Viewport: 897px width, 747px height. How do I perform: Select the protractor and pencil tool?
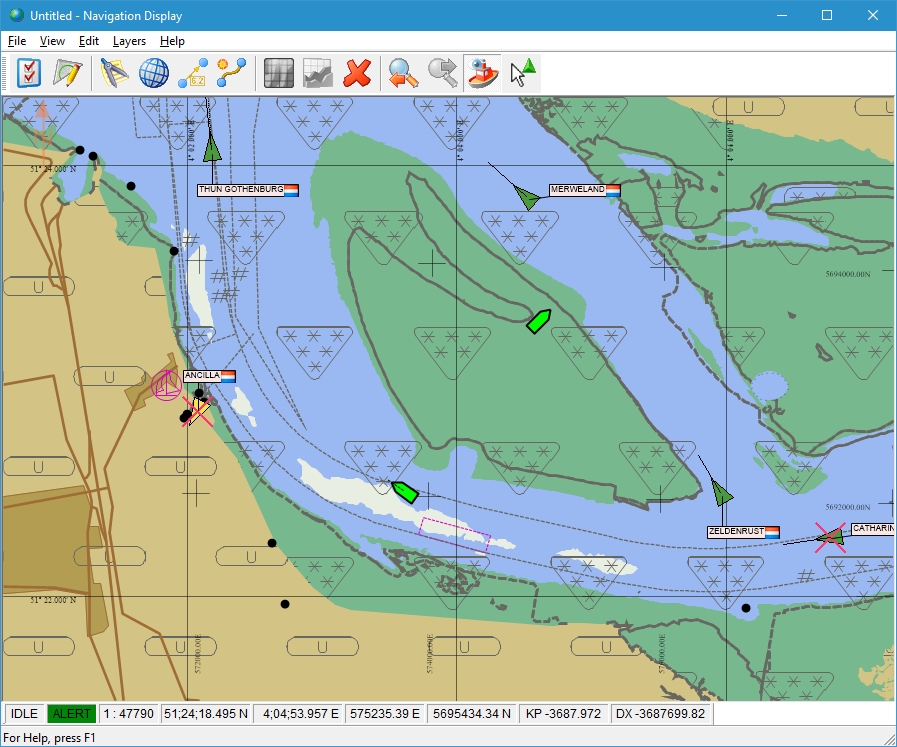point(68,73)
